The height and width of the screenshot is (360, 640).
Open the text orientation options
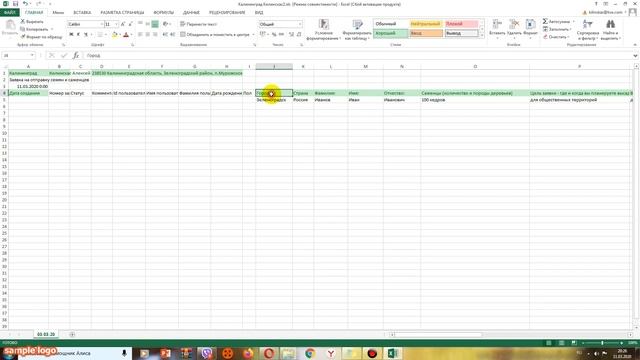click(166, 24)
